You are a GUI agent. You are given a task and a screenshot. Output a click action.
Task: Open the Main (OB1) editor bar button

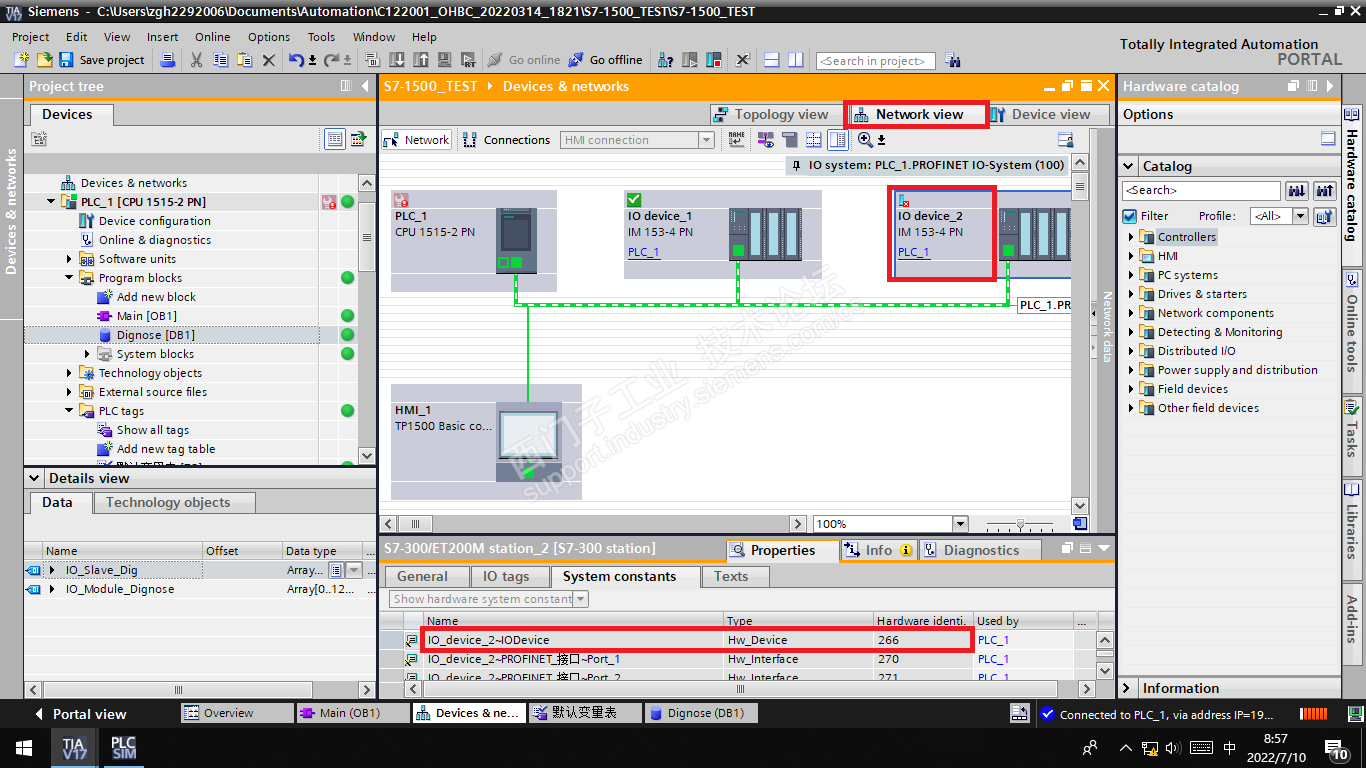[x=354, y=713]
